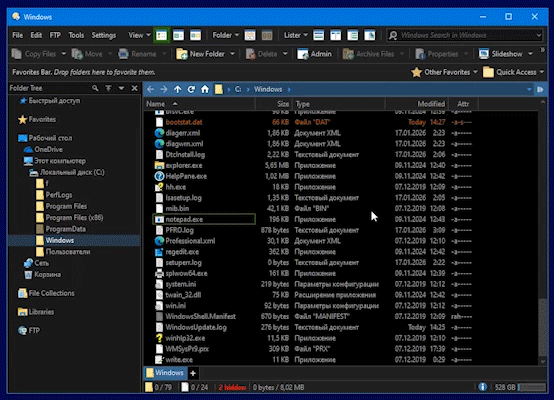Click the New Folder icon
The height and width of the screenshot is (400, 554).
click(182, 54)
